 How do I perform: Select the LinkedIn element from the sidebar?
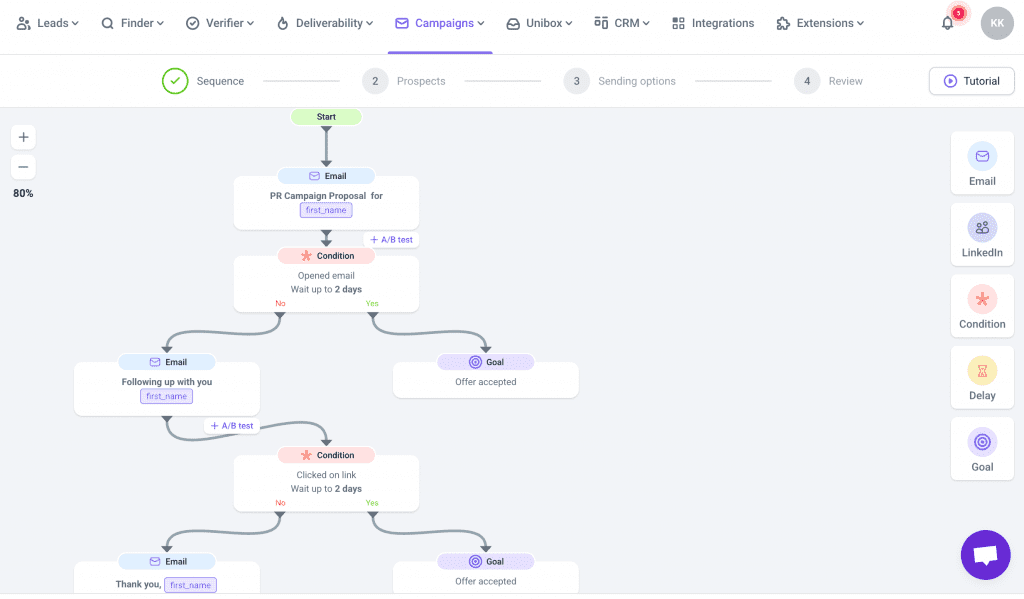point(981,234)
